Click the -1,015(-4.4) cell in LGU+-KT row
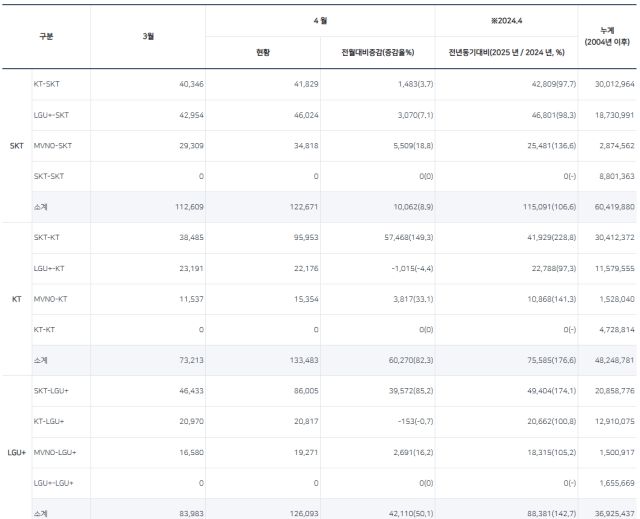This screenshot has width=640, height=519. [x=407, y=268]
